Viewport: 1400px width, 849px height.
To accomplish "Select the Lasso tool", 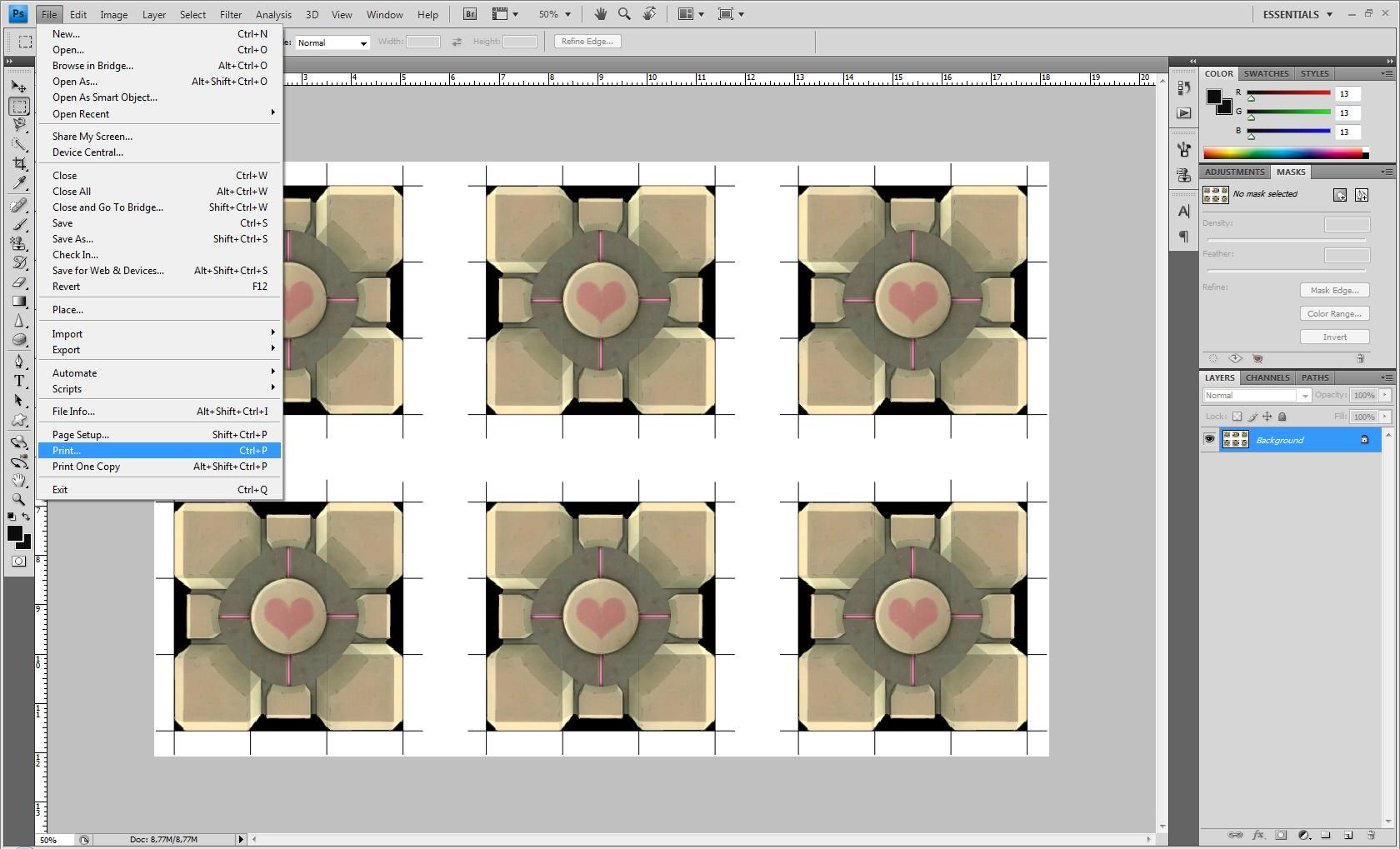I will click(19, 125).
